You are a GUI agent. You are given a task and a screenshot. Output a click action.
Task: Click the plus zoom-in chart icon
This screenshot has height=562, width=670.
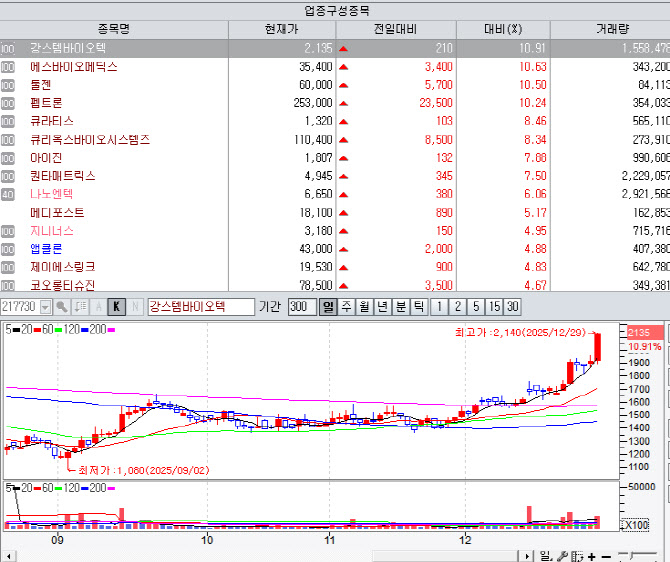click(593, 556)
